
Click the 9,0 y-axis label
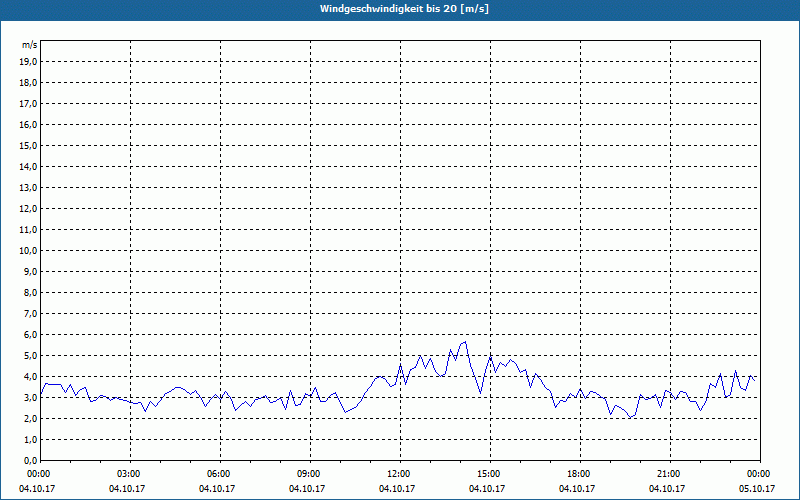[30, 271]
